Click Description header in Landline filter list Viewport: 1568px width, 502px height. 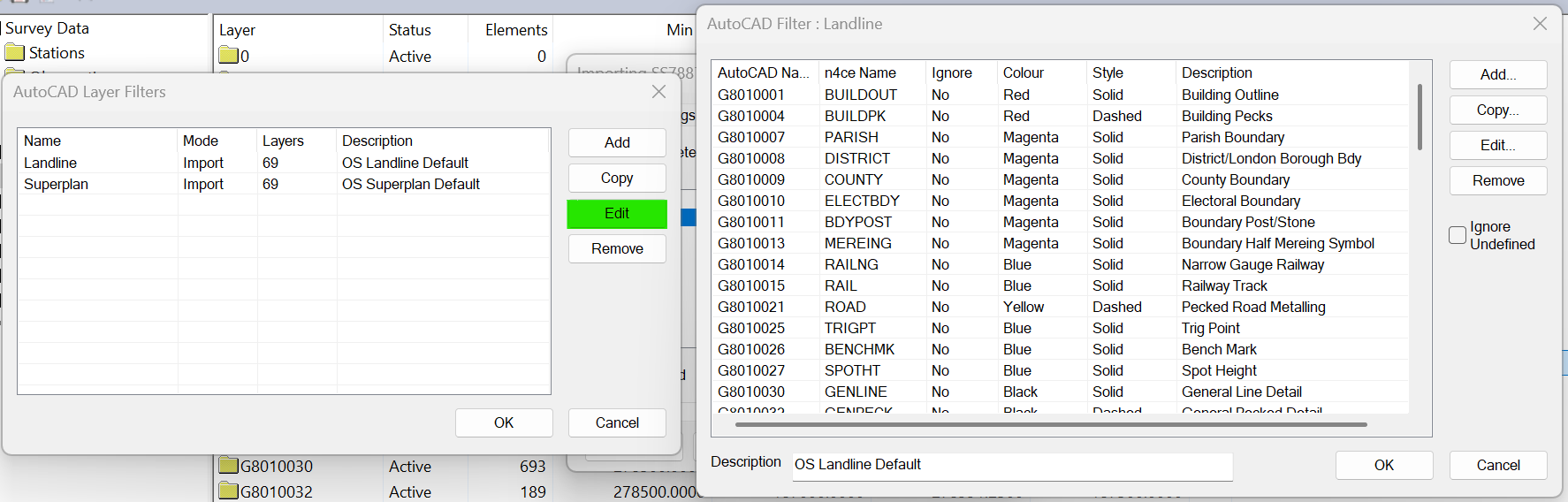(1292, 72)
